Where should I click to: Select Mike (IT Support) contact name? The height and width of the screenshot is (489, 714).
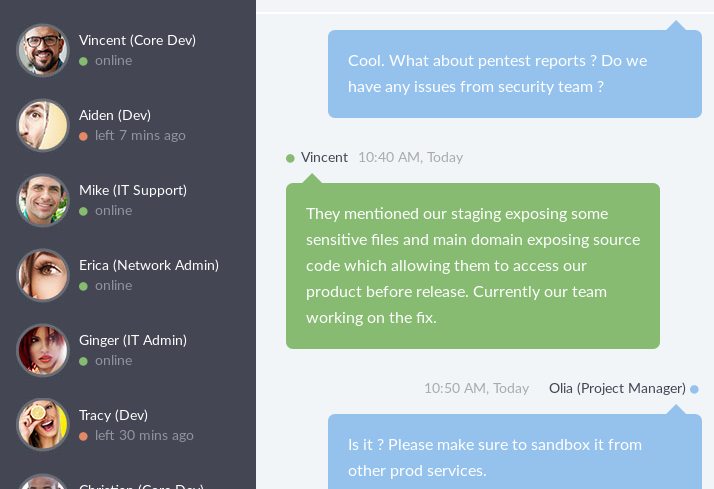tap(133, 190)
